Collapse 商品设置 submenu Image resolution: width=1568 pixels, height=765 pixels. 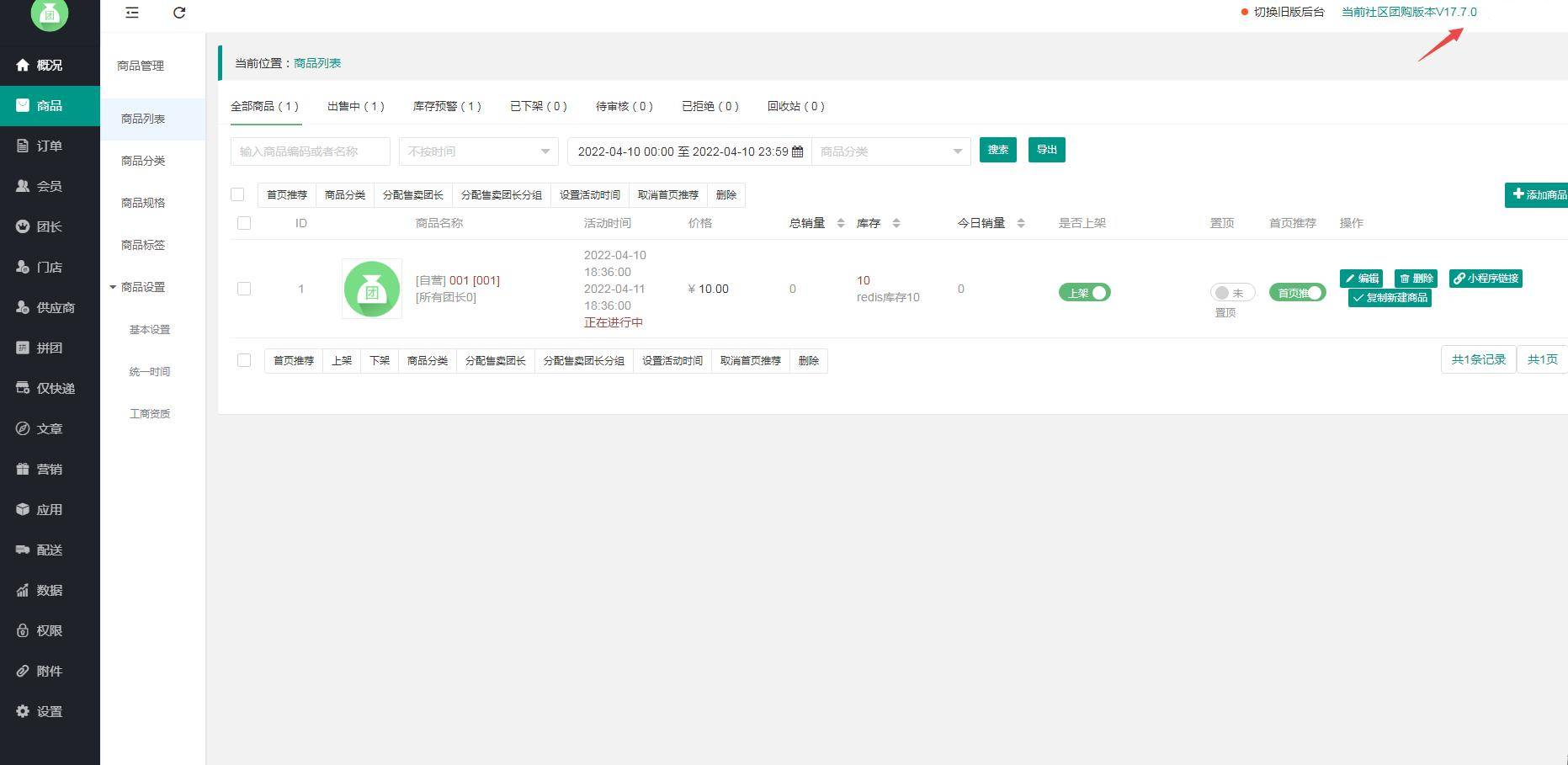tap(143, 287)
